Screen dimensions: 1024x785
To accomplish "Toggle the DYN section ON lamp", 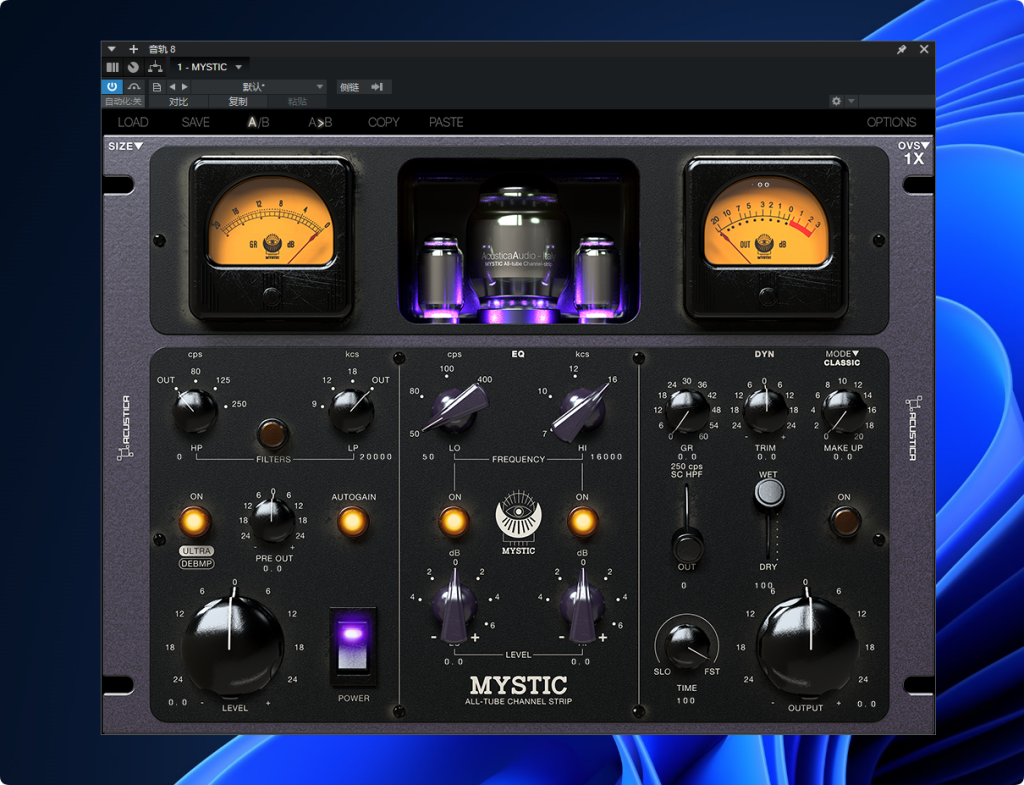I will [x=844, y=522].
